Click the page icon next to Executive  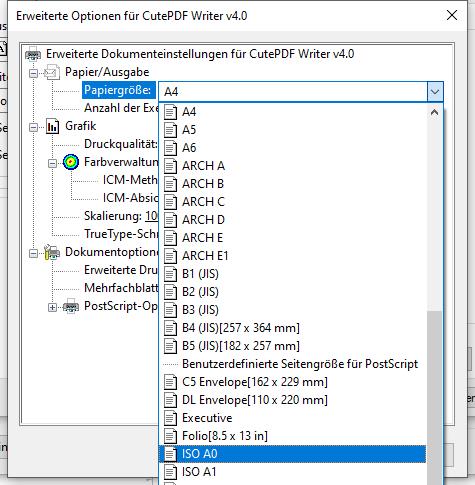point(170,418)
